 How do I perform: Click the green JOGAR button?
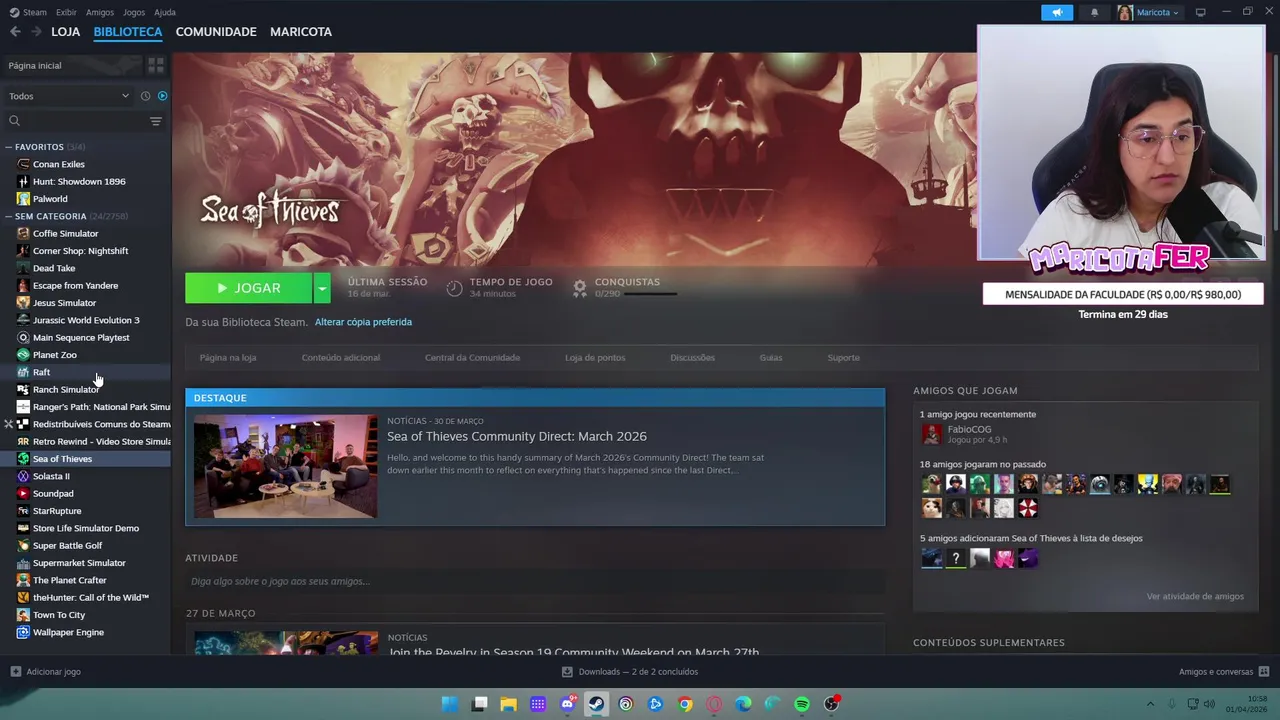(248, 288)
